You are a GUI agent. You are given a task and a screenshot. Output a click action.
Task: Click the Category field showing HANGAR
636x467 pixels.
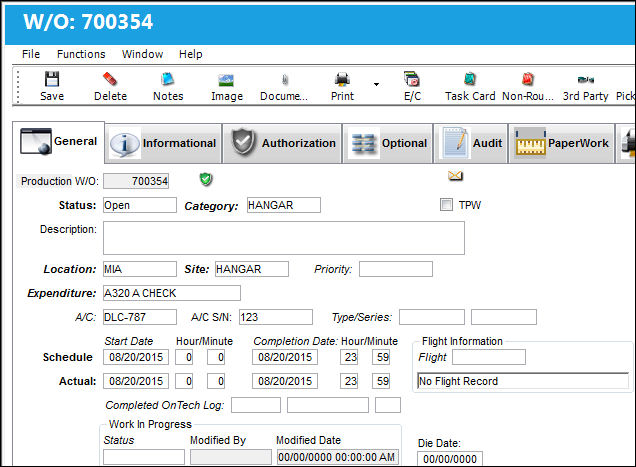[284, 205]
